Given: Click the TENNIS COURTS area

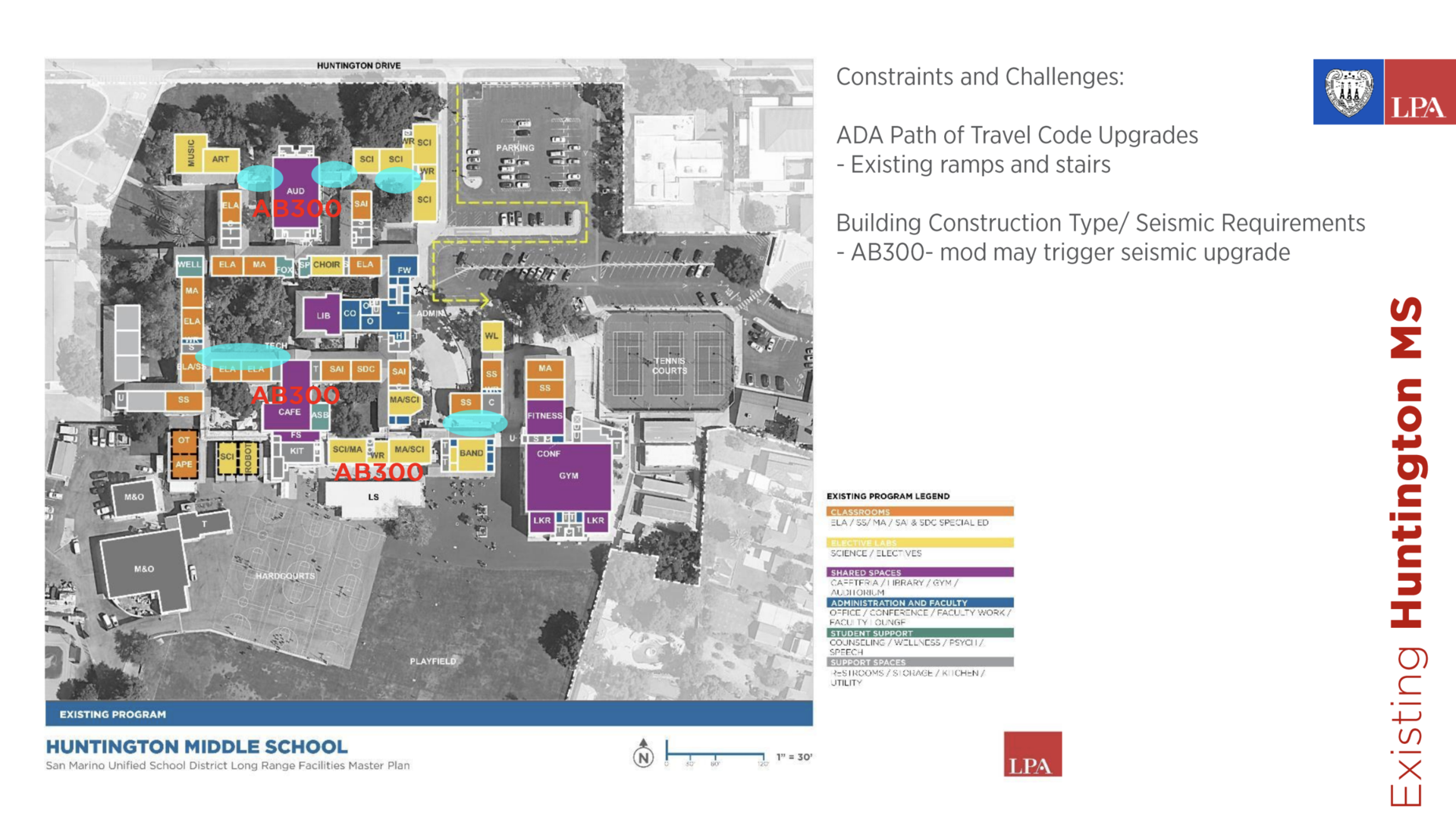Looking at the screenshot, I should (x=670, y=365).
